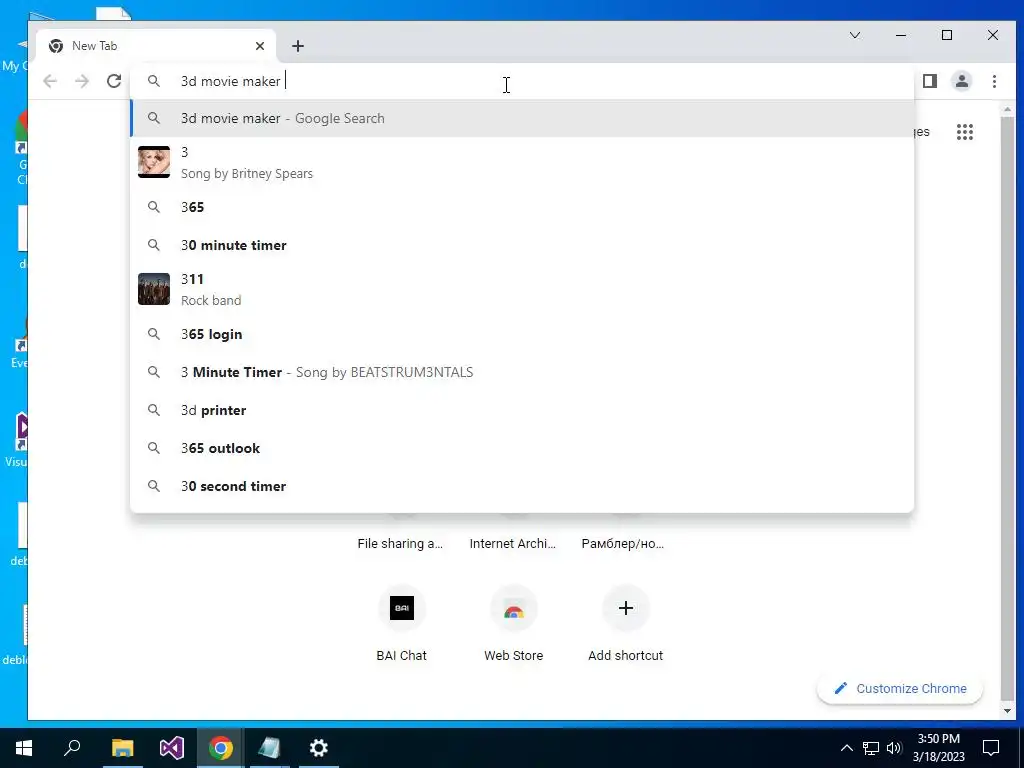Click the 311 rock band thumbnail
The height and width of the screenshot is (768, 1024).
[154, 289]
